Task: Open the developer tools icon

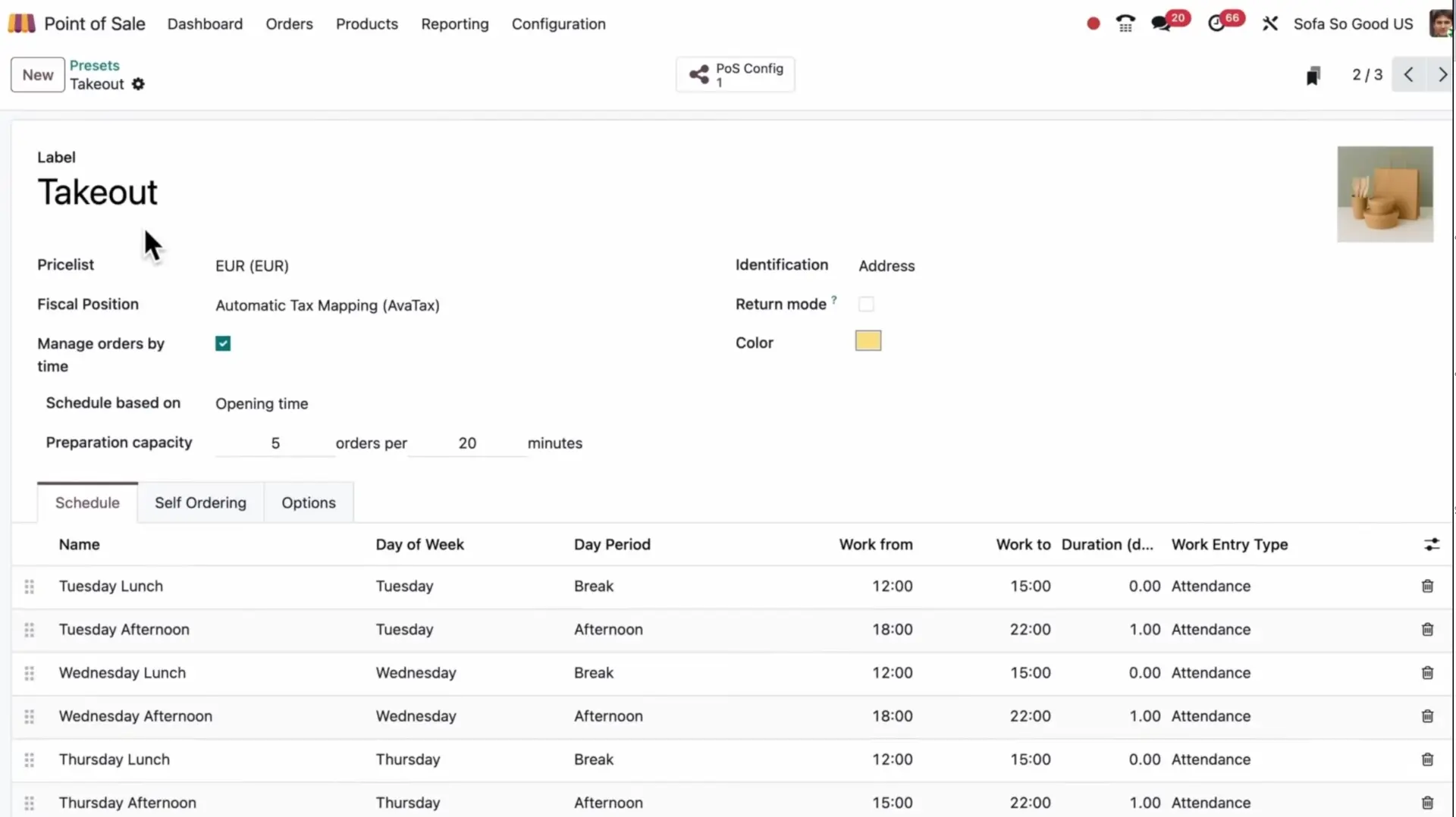Action: click(1270, 23)
